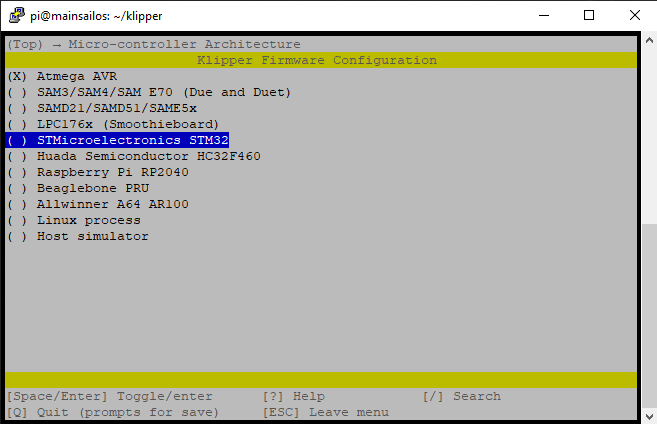Click Micro-controller Architecture breadcrumb
The image size is (657, 424).
point(184,44)
